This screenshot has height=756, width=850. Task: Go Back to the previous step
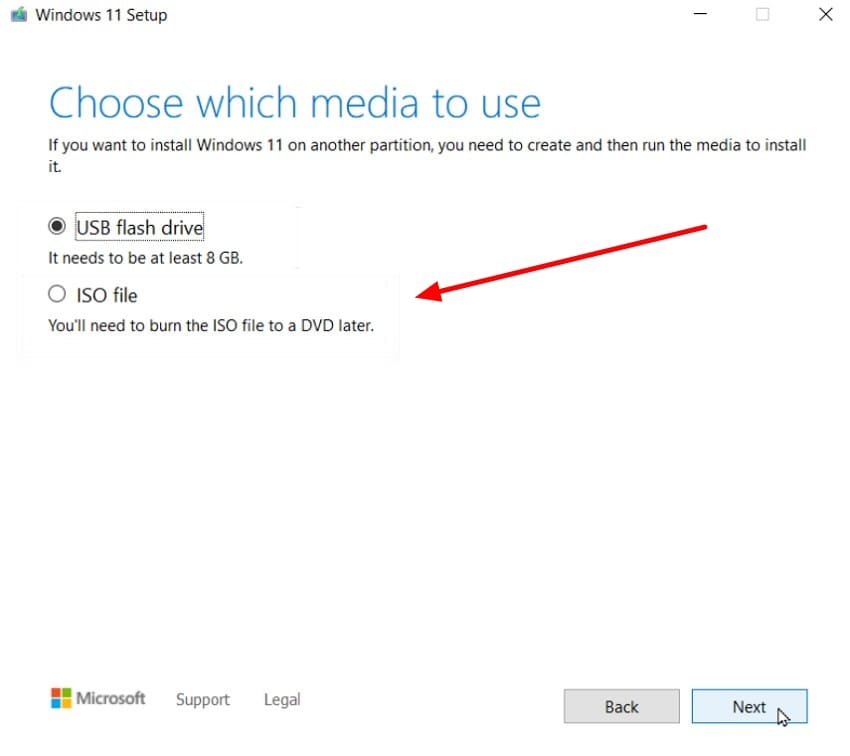[621, 706]
